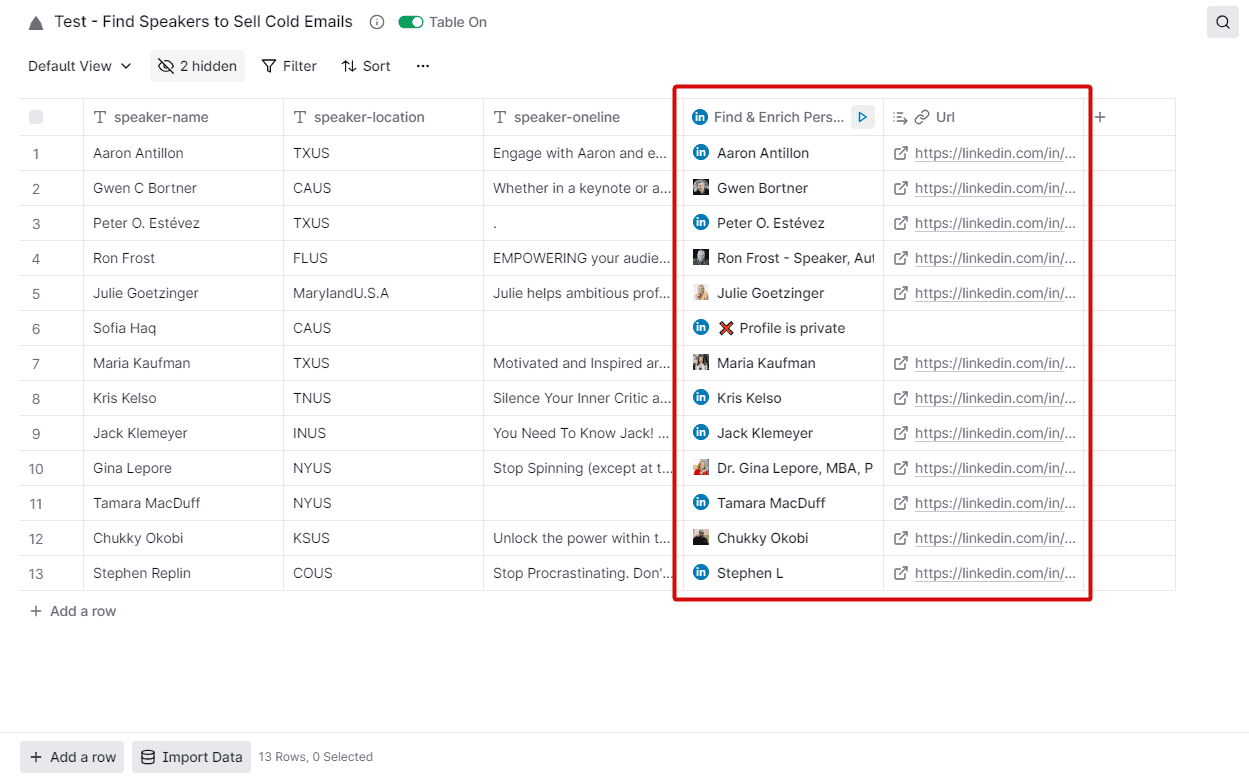1249x781 pixels.
Task: Open the three-dots more options menu
Action: (x=423, y=66)
